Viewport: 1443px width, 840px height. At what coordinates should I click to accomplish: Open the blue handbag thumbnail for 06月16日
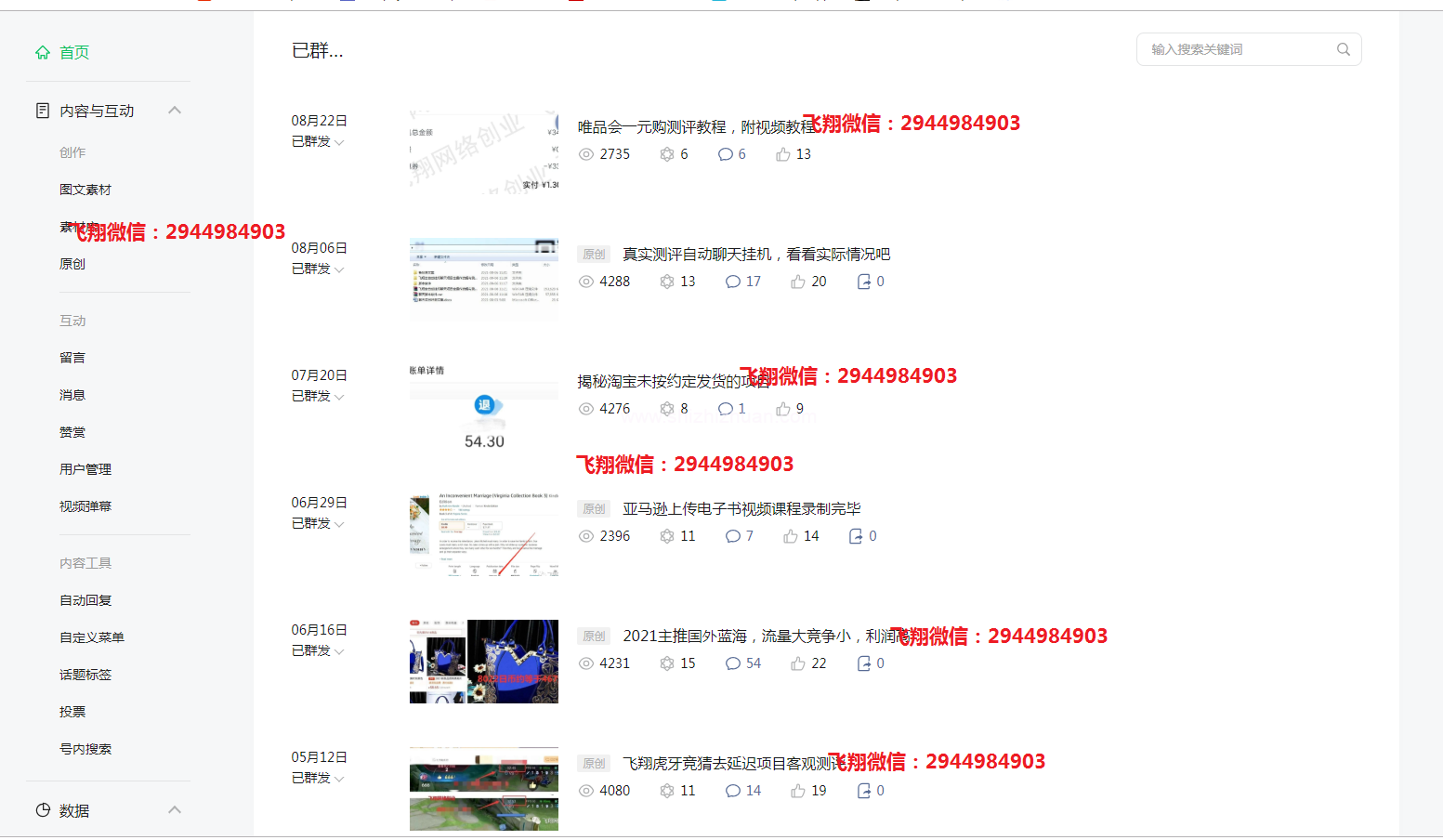point(484,662)
